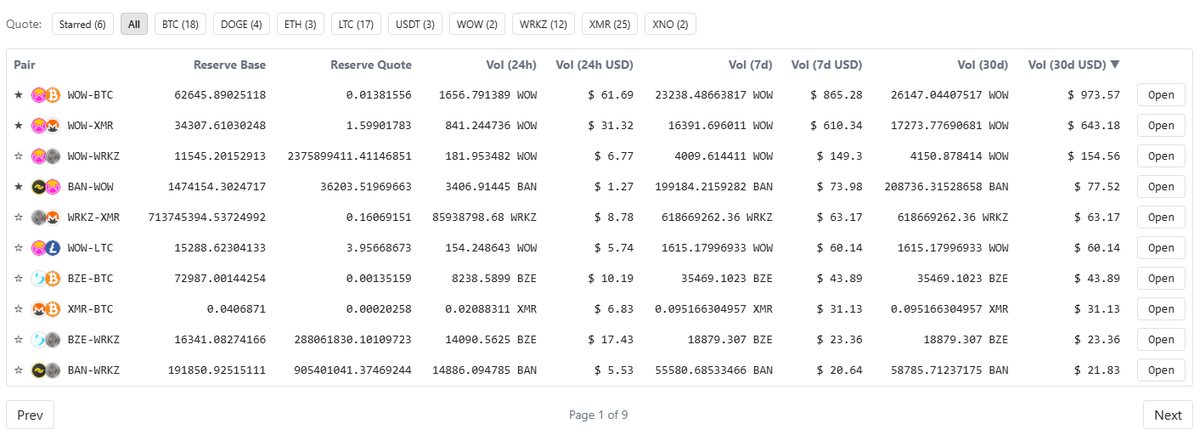The height and width of the screenshot is (435, 1200).
Task: Filter pairs by WOW (2)
Action: [x=476, y=24]
